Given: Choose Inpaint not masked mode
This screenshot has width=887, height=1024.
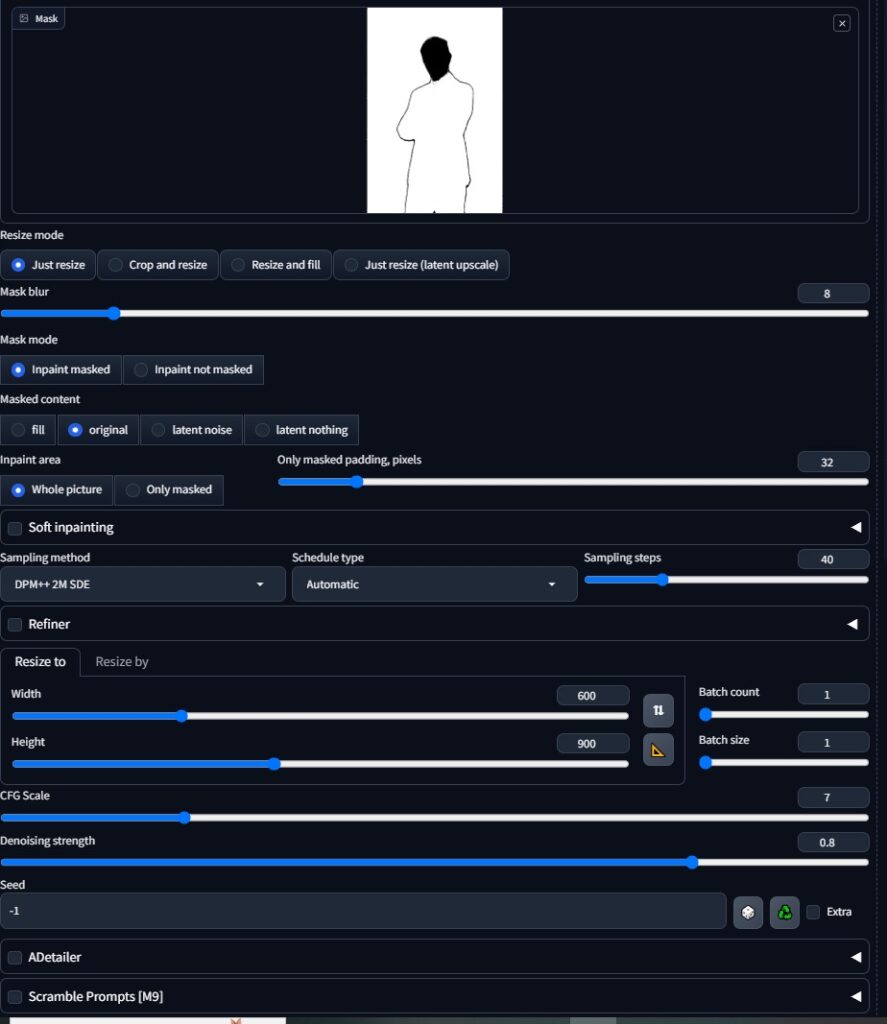Looking at the screenshot, I should click(193, 370).
